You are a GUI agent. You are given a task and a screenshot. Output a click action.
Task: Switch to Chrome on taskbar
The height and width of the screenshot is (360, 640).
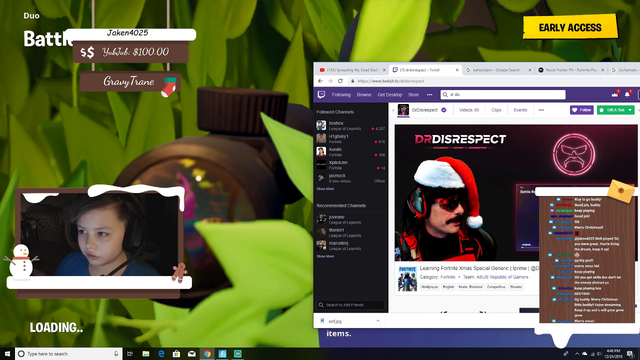coord(207,353)
